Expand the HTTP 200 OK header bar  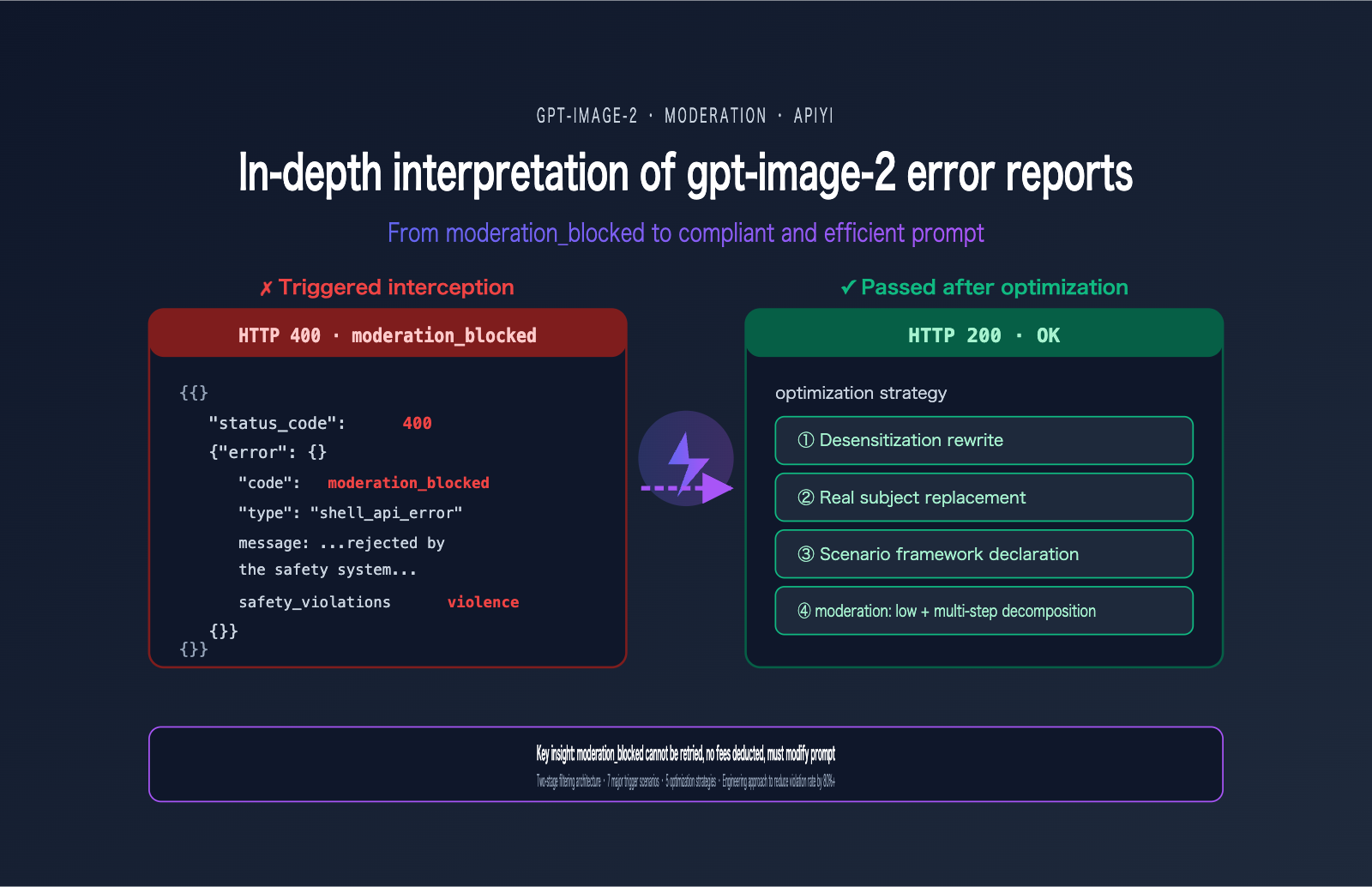[984, 335]
